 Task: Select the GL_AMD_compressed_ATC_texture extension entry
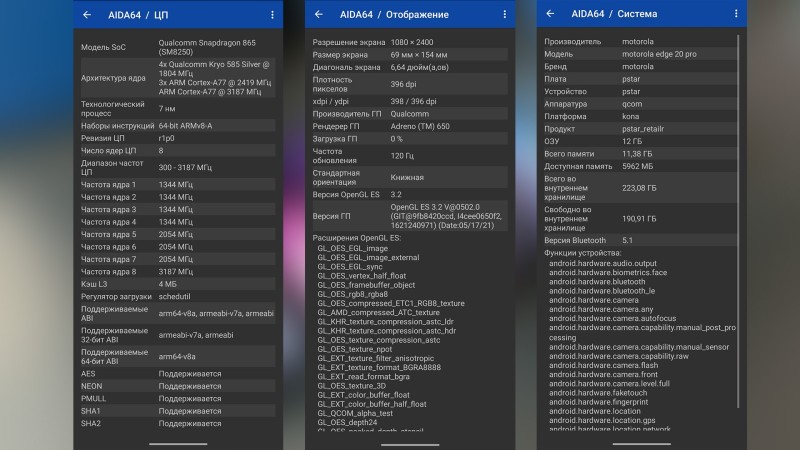pyautogui.click(x=378, y=312)
